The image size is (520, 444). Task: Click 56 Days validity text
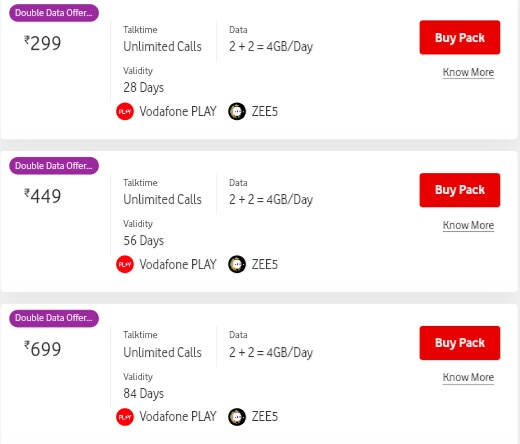(144, 241)
